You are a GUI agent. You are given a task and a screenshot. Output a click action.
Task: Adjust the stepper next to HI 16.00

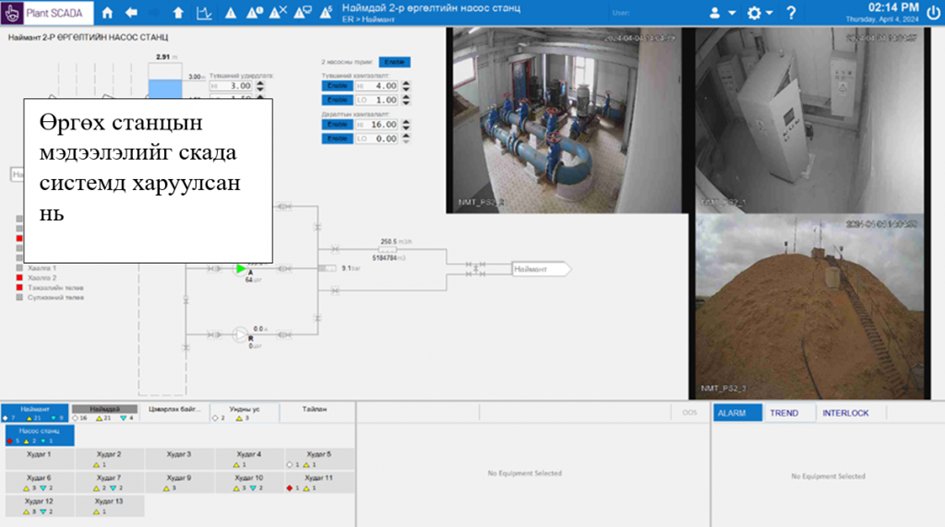(x=406, y=124)
